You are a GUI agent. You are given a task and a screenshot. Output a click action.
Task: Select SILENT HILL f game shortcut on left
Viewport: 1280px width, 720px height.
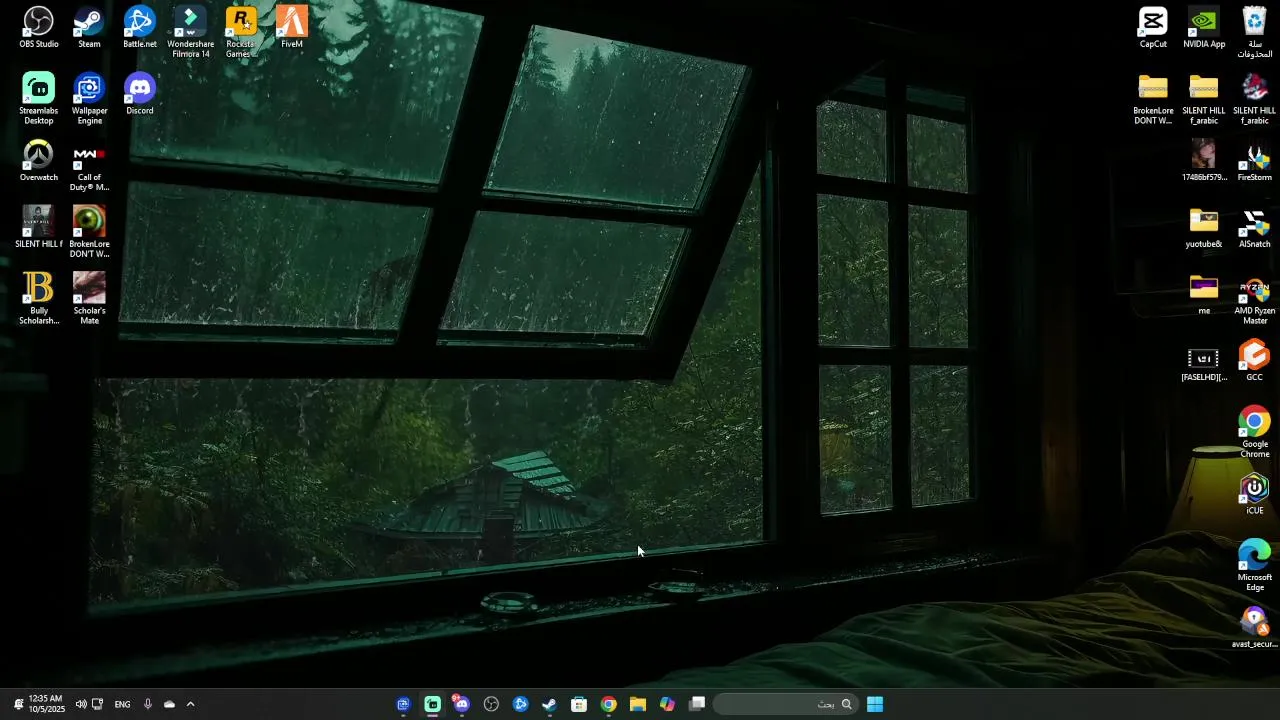click(38, 227)
